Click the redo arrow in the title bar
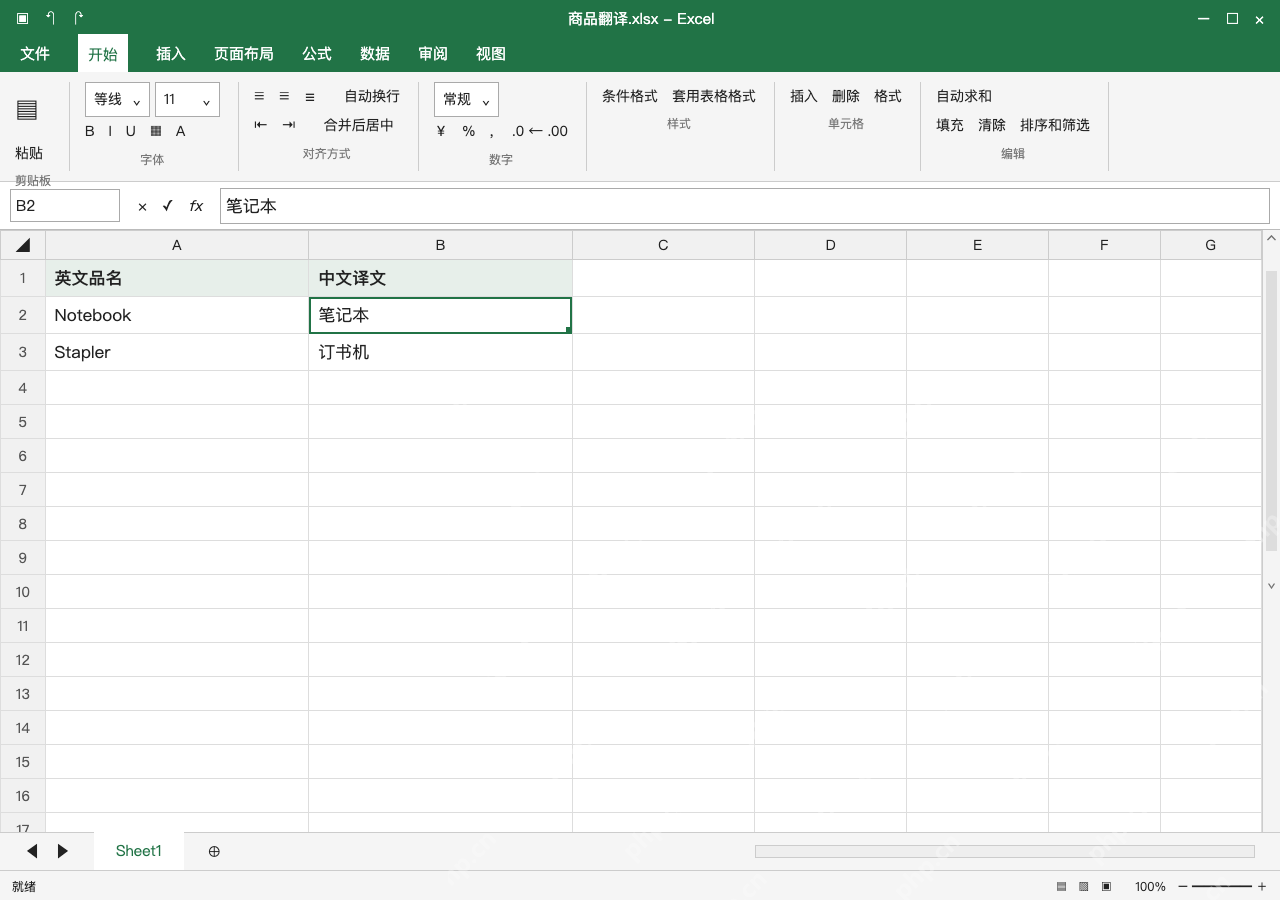The image size is (1280, 900). (x=79, y=18)
